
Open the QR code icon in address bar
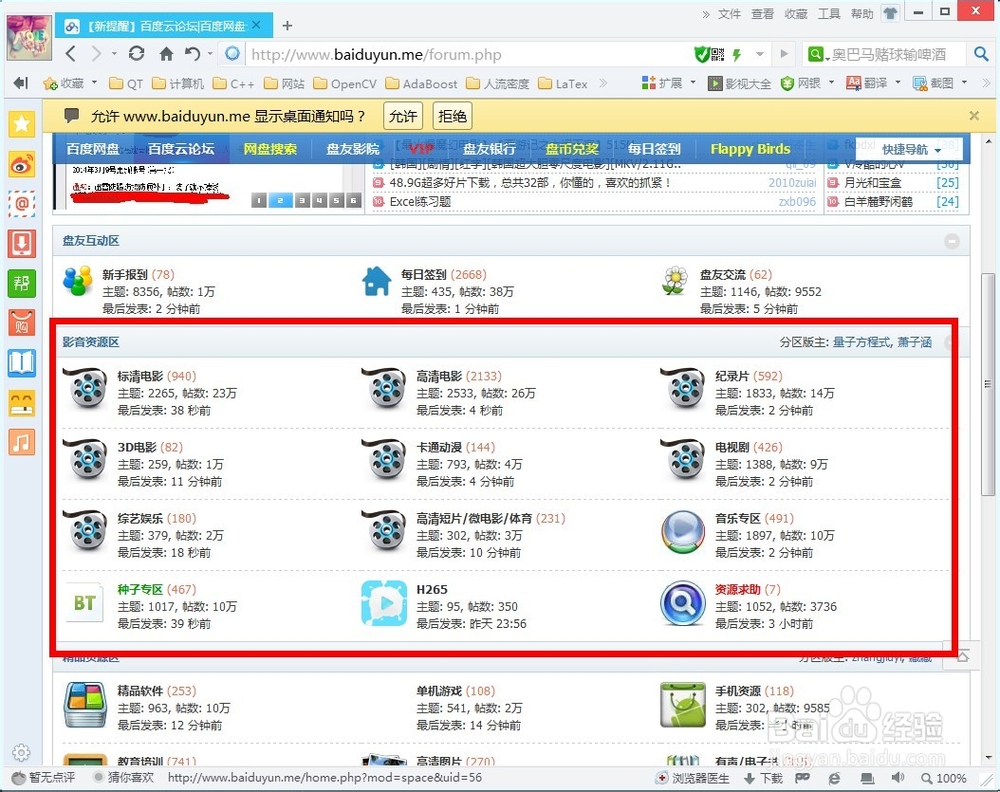click(717, 55)
